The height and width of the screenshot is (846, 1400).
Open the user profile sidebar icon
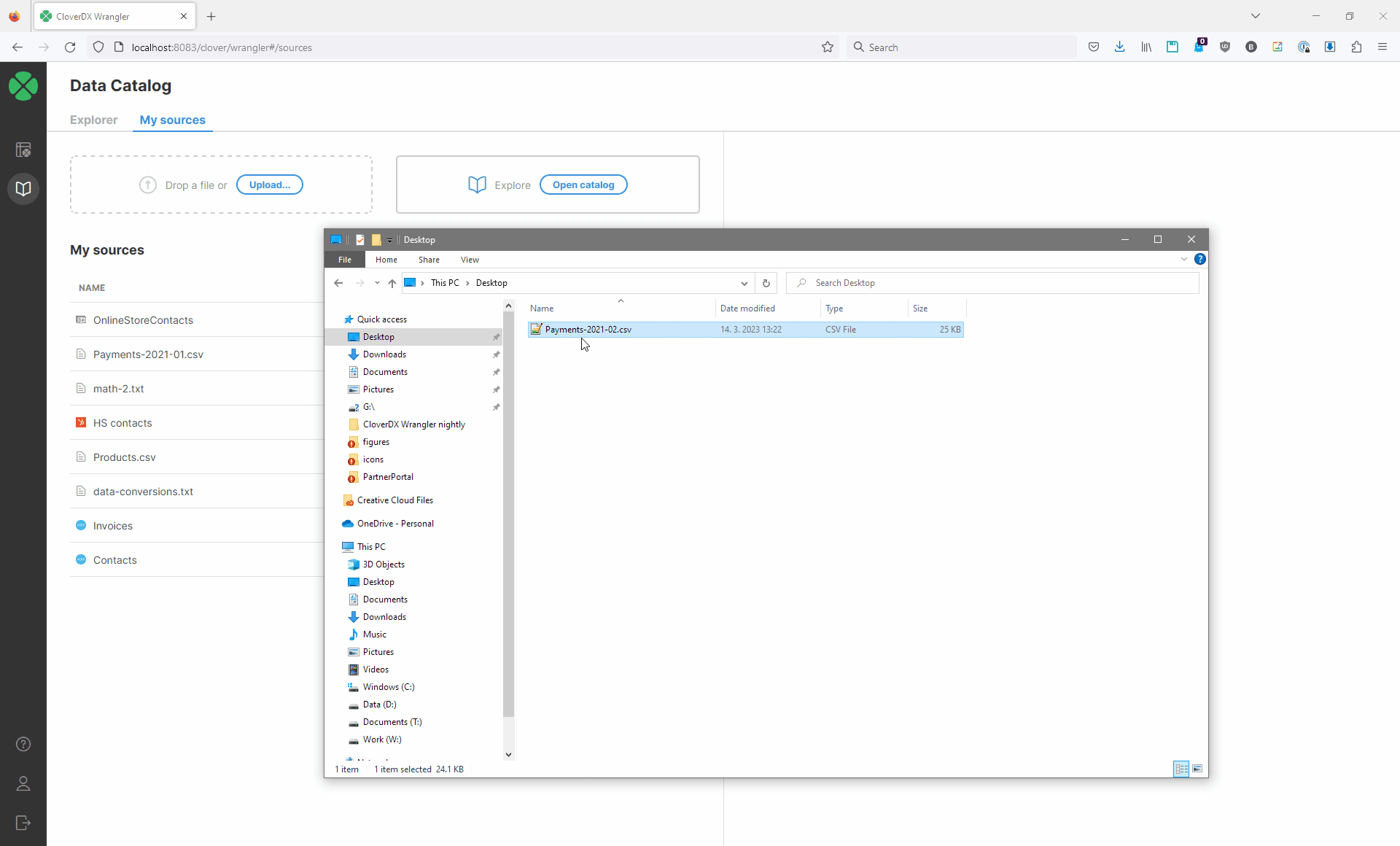[x=23, y=783]
